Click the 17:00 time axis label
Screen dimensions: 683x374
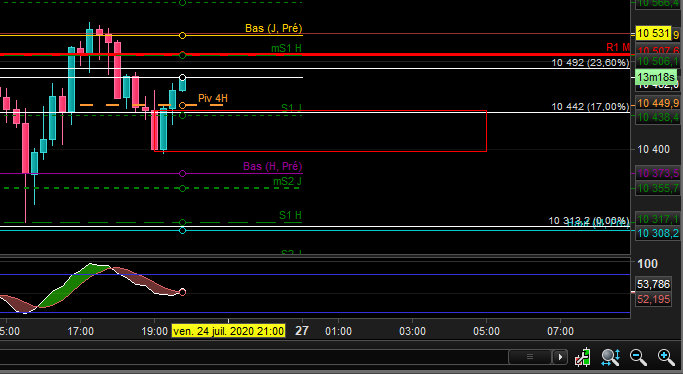(81, 331)
